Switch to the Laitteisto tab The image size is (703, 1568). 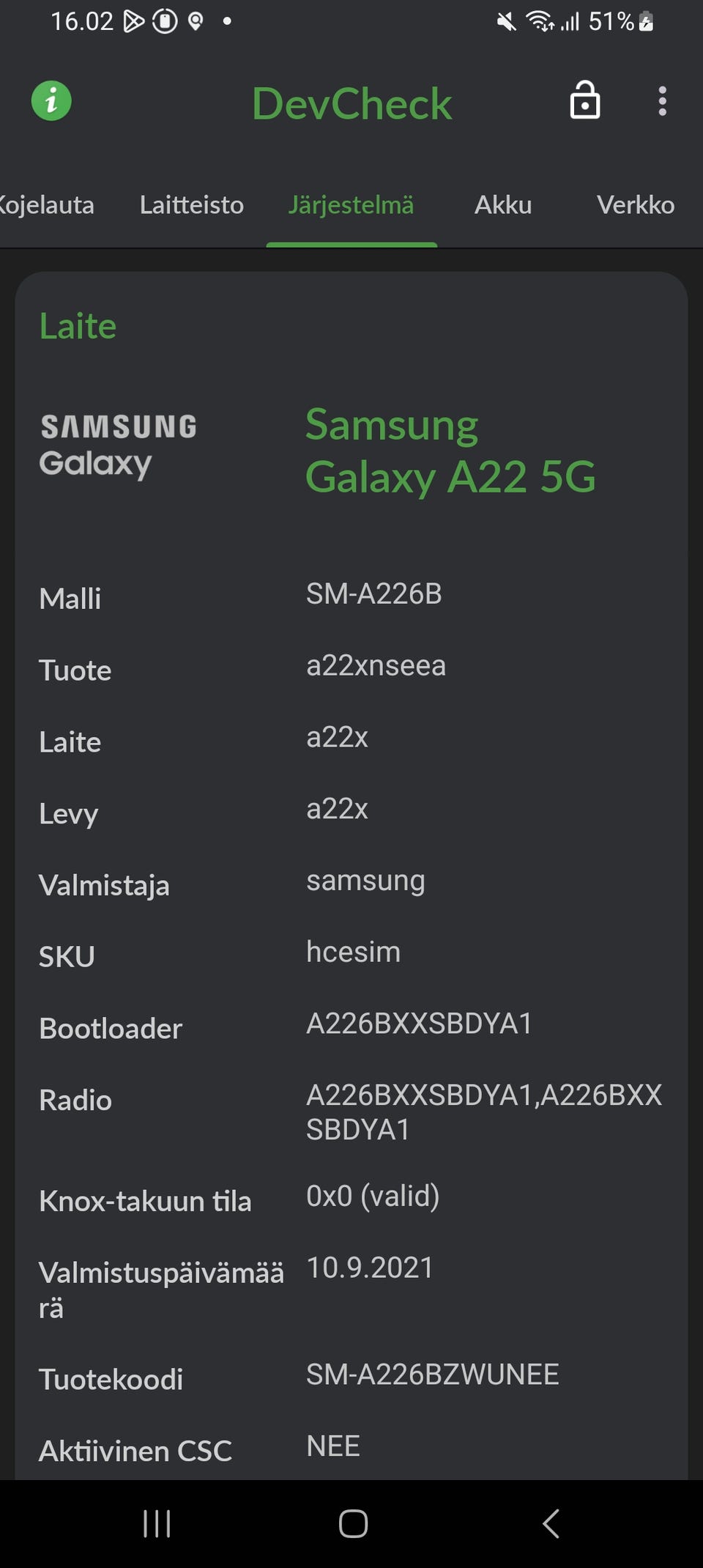point(192,205)
